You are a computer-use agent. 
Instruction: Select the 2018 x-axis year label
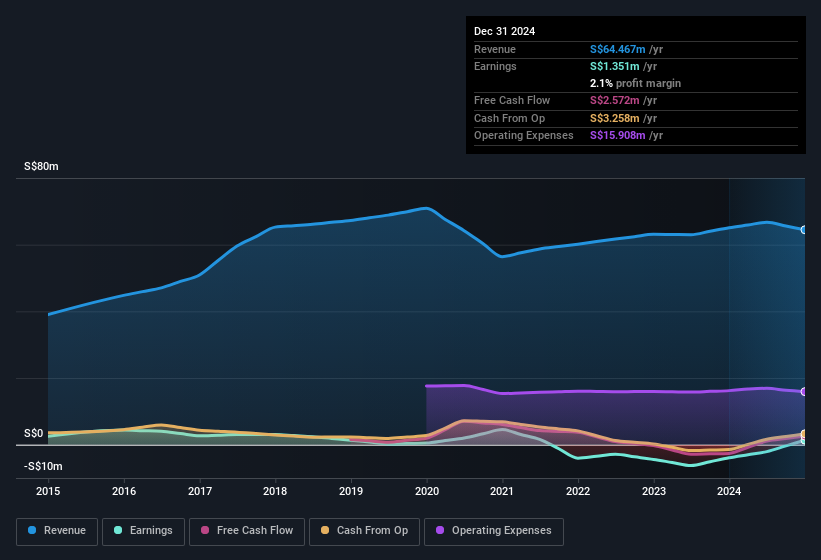pos(275,491)
